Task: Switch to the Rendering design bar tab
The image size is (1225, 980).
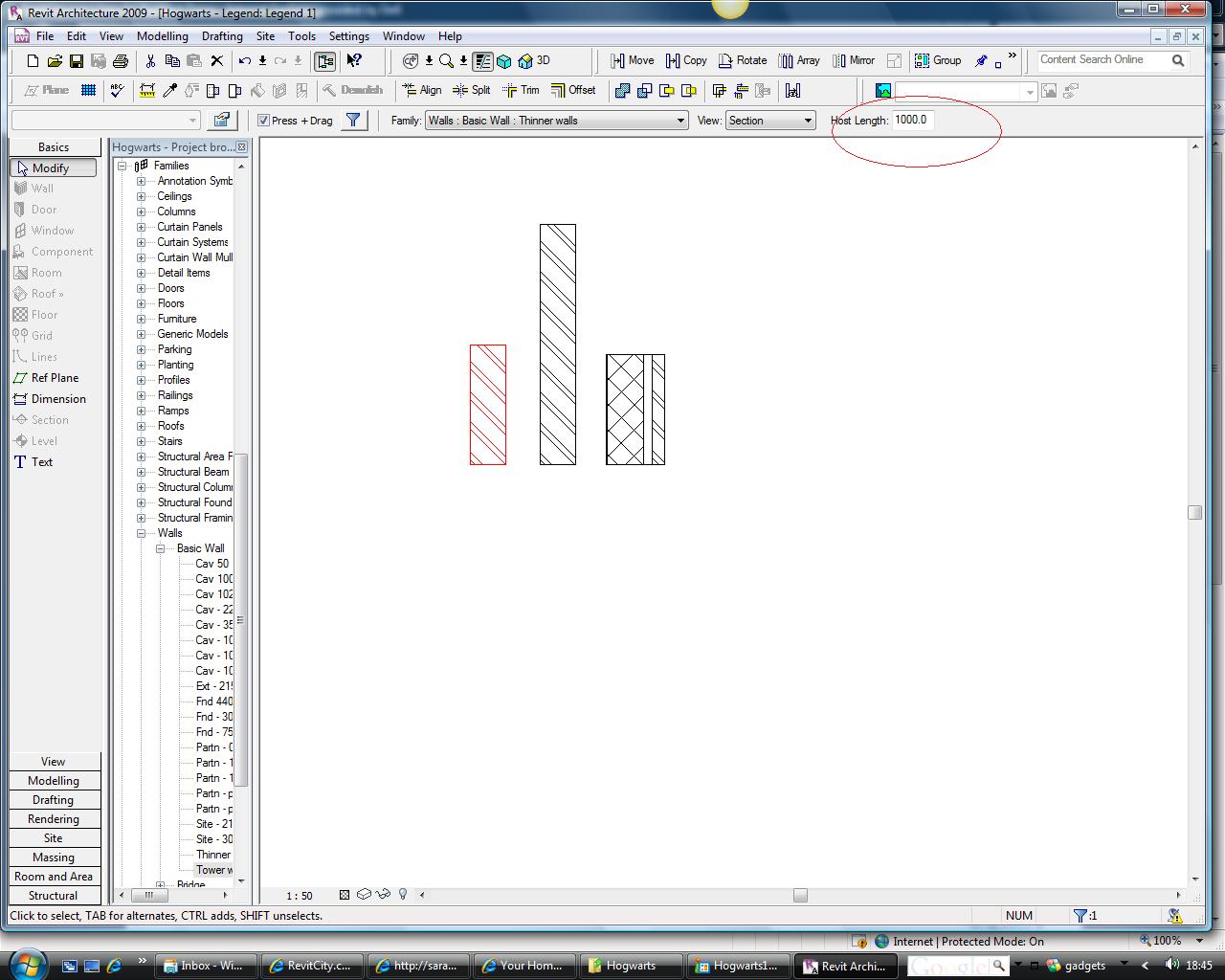Action: click(x=54, y=819)
